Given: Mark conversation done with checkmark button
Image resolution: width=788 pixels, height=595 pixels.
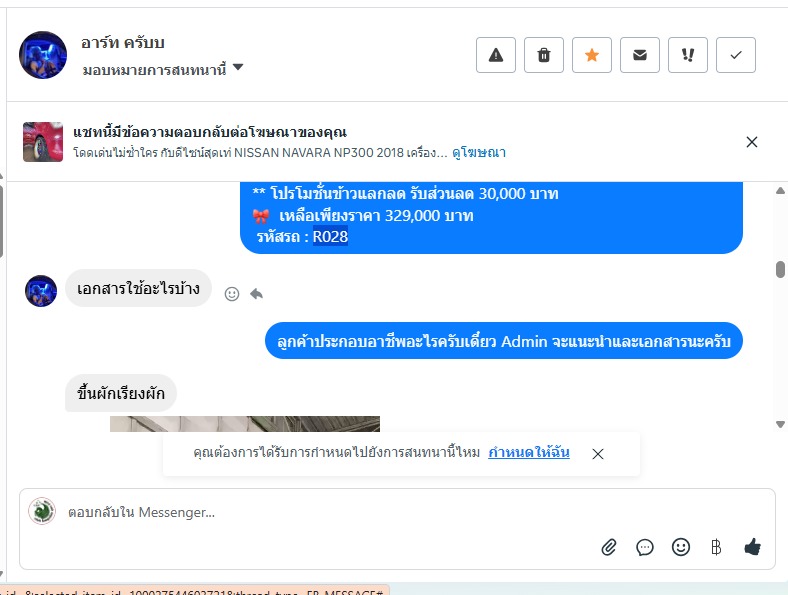Looking at the screenshot, I should click(x=736, y=55).
